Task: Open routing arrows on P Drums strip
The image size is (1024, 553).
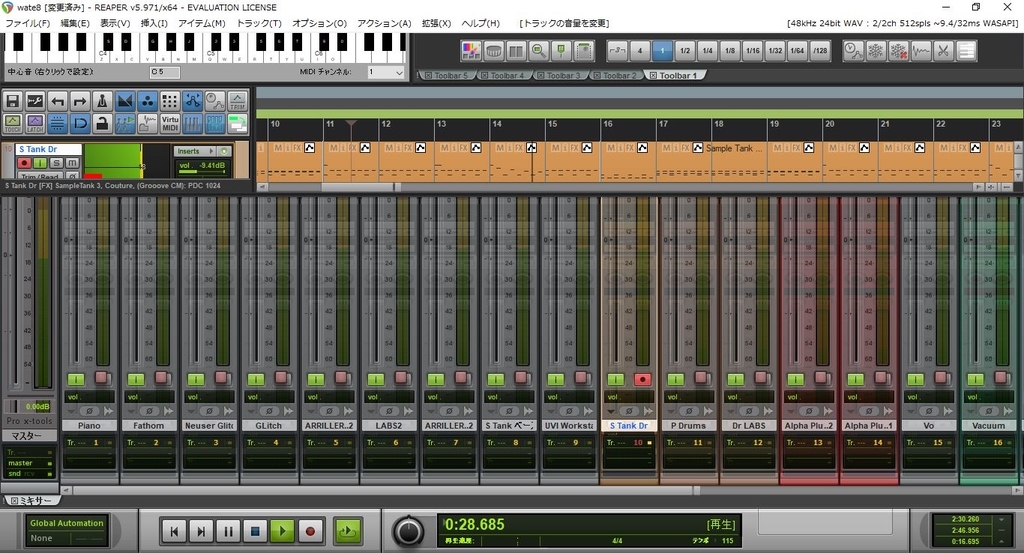Action: coord(708,411)
